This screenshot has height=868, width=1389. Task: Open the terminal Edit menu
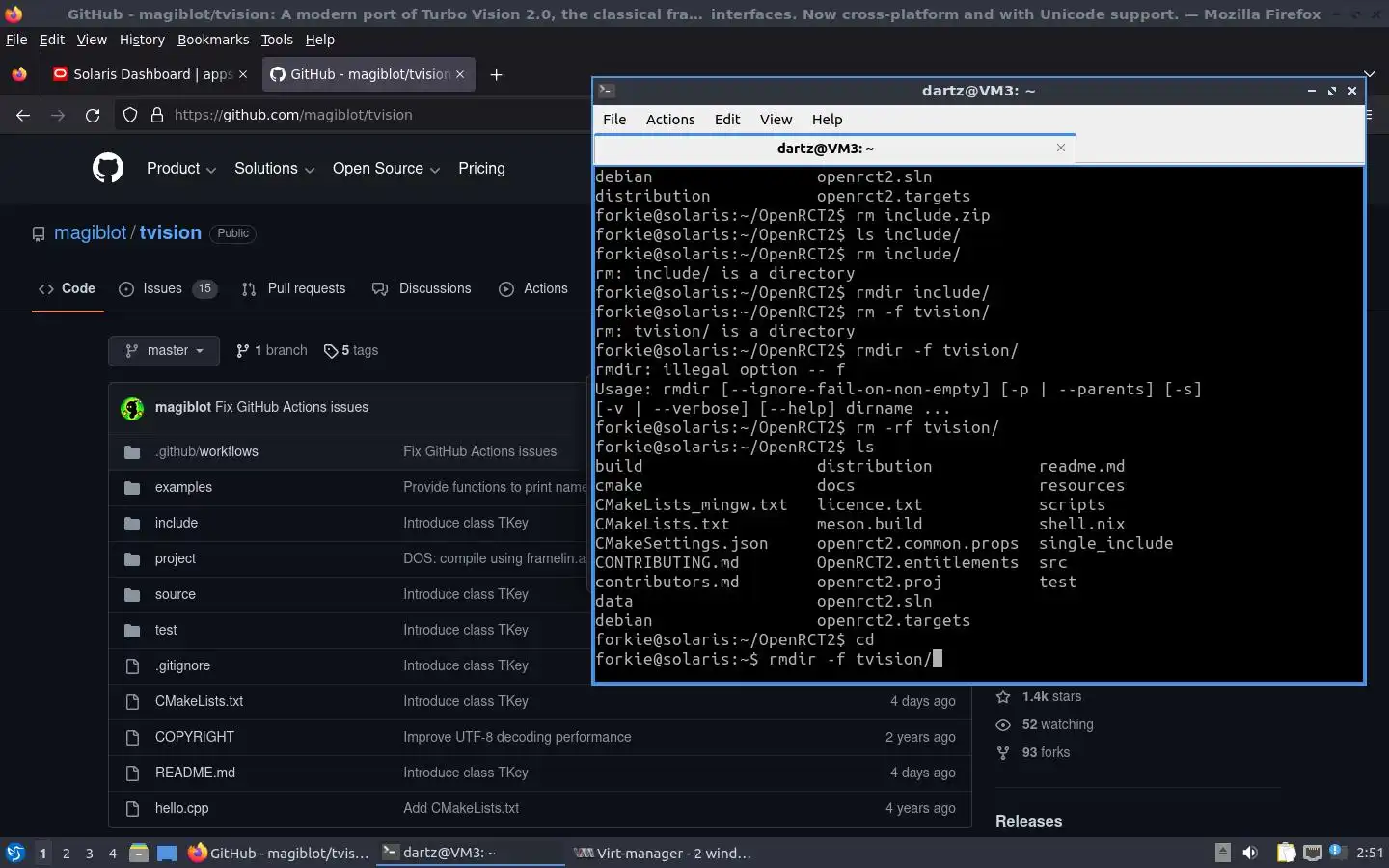pyautogui.click(x=727, y=120)
